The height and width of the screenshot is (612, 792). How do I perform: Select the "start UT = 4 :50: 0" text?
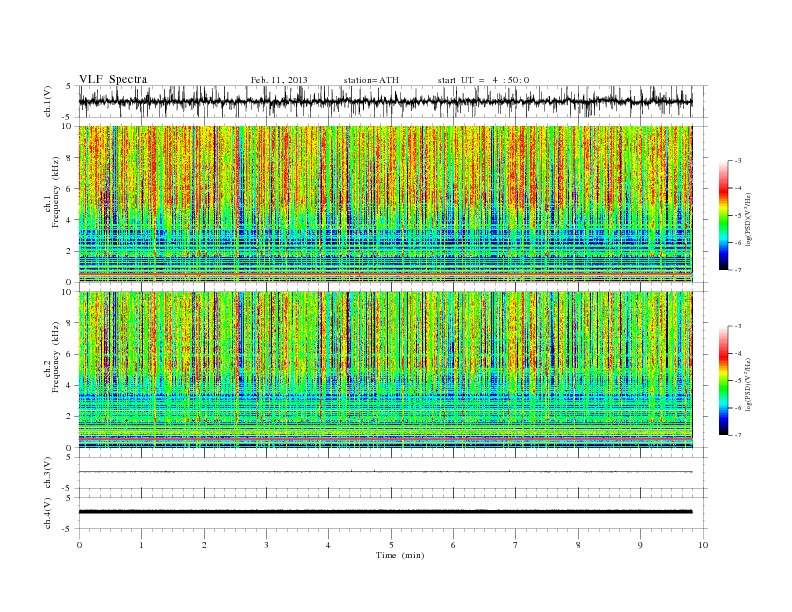click(x=483, y=80)
